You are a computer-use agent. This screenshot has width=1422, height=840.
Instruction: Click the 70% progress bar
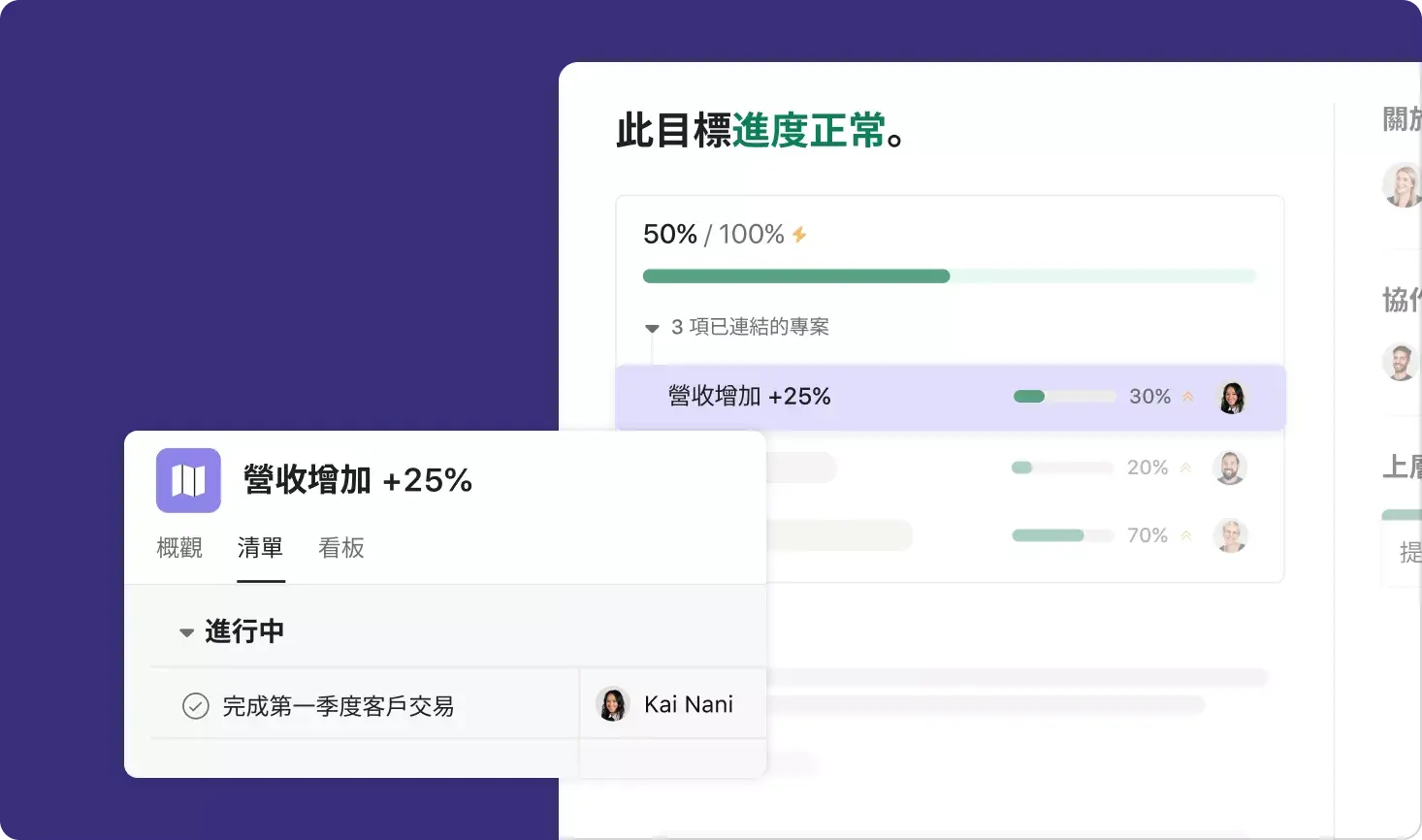pyautogui.click(x=1062, y=535)
